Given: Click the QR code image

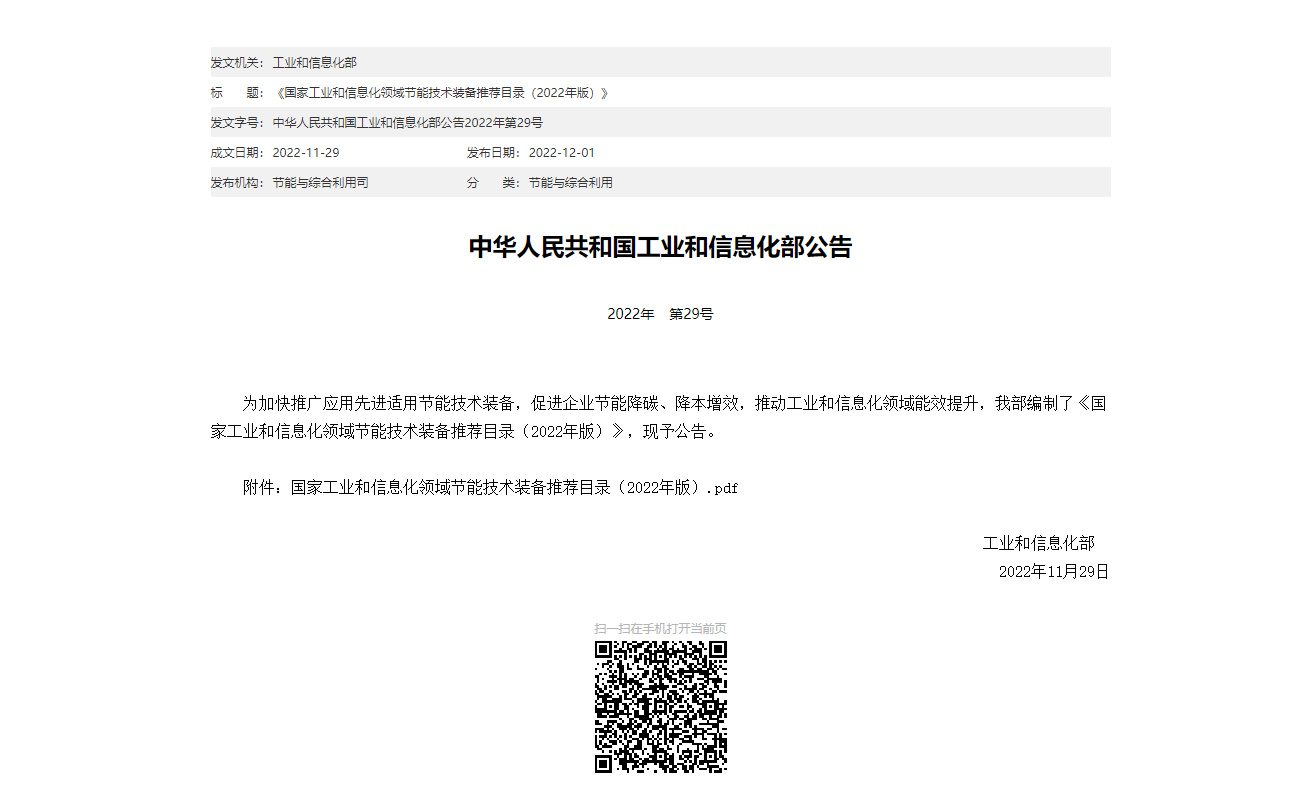Looking at the screenshot, I should (661, 707).
